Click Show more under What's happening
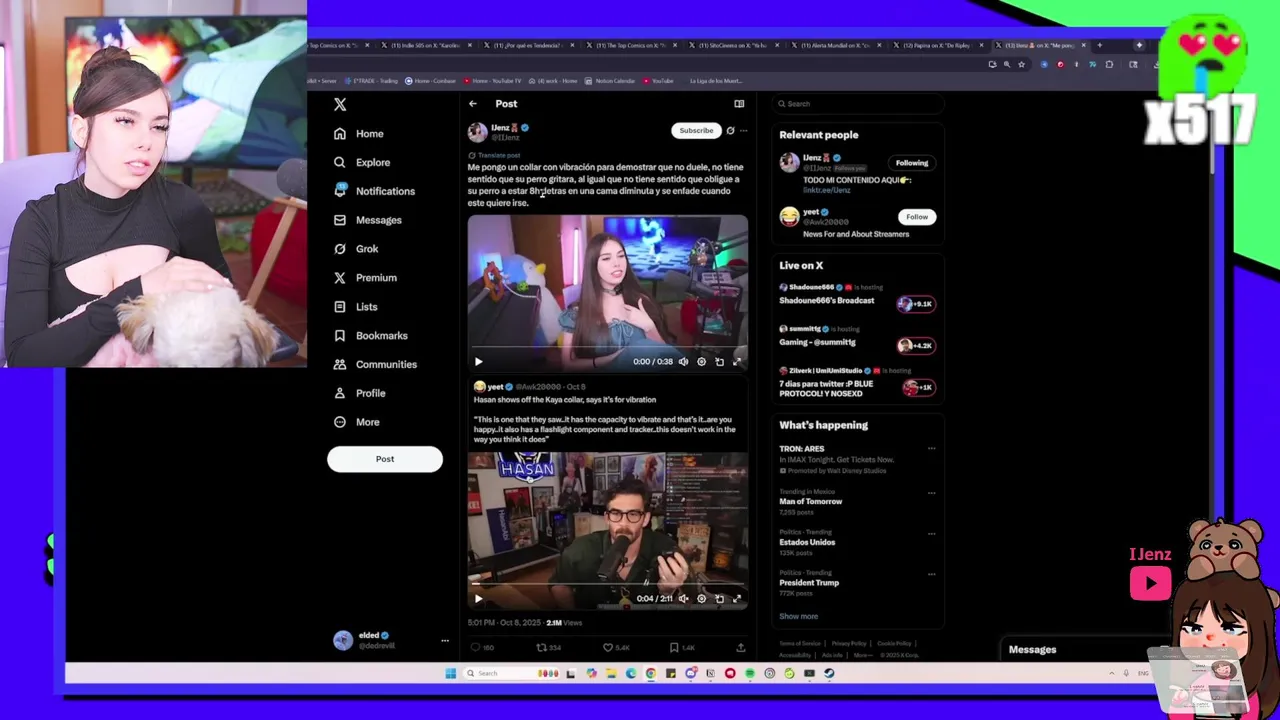1280x720 pixels. (x=798, y=616)
